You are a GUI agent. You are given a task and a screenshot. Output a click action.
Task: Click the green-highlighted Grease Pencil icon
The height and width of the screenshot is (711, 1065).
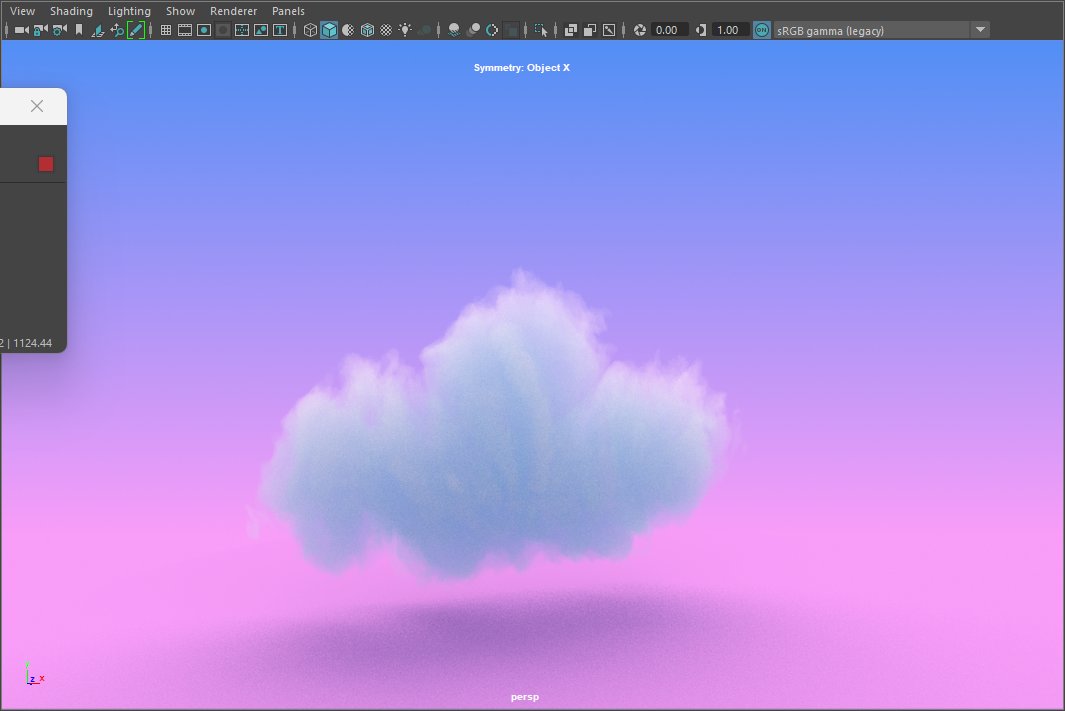click(x=136, y=30)
